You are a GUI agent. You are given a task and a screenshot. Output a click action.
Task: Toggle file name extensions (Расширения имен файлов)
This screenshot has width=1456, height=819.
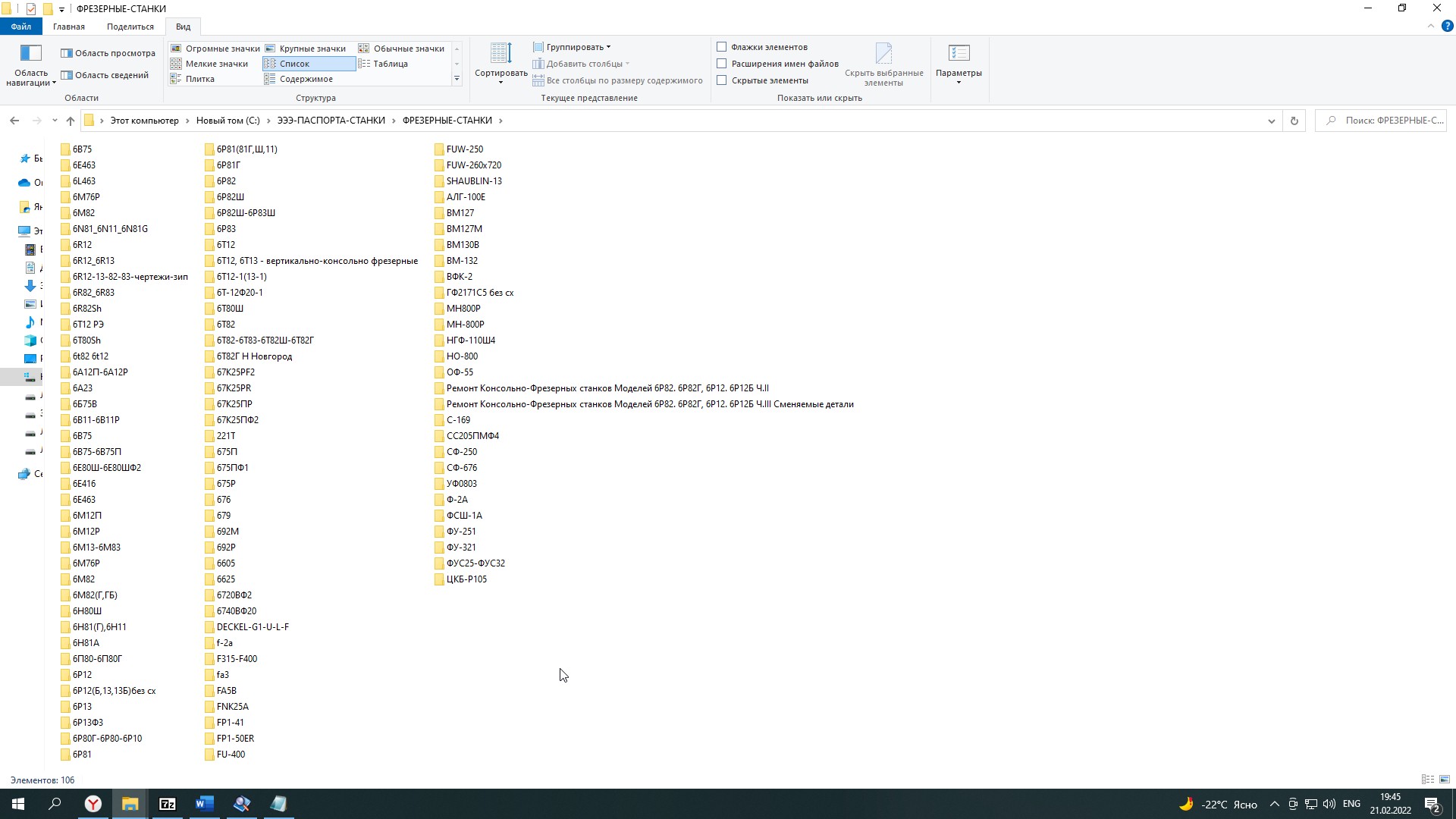coord(722,64)
